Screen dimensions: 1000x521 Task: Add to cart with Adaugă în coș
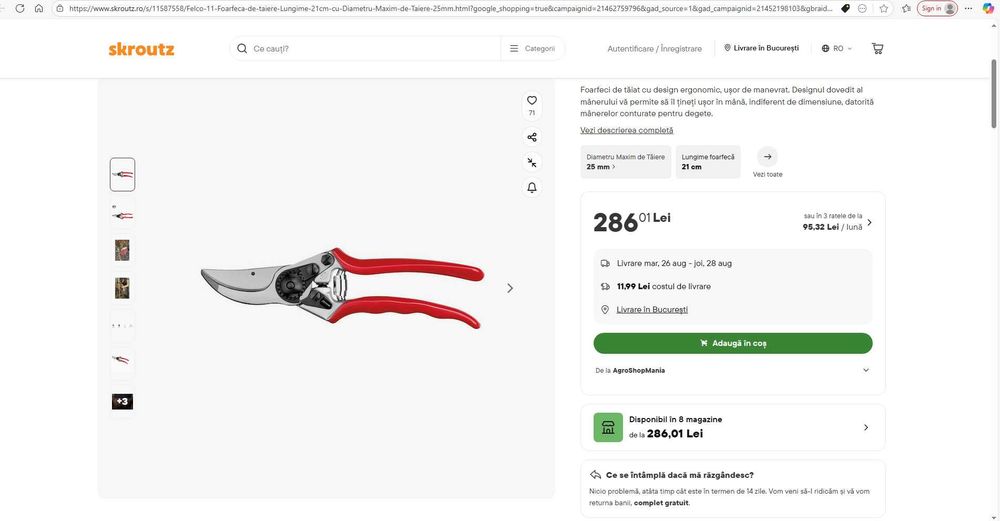pos(733,343)
